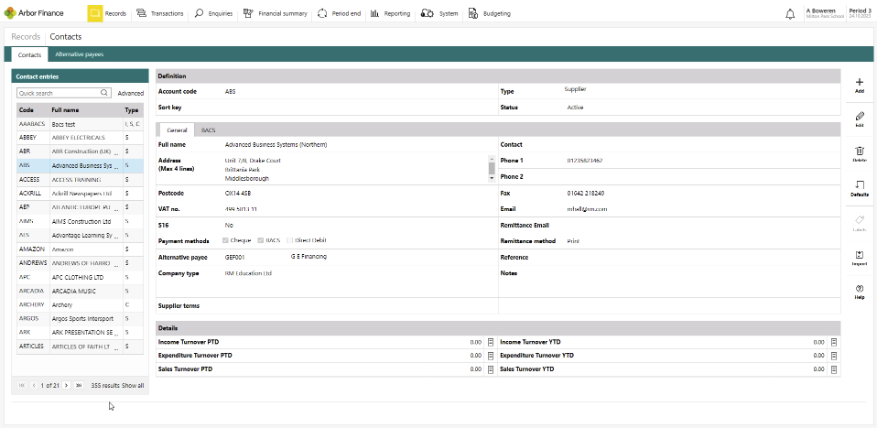The image size is (879, 430).
Task: Click the Period 3 indicator
Action: coord(861,13)
